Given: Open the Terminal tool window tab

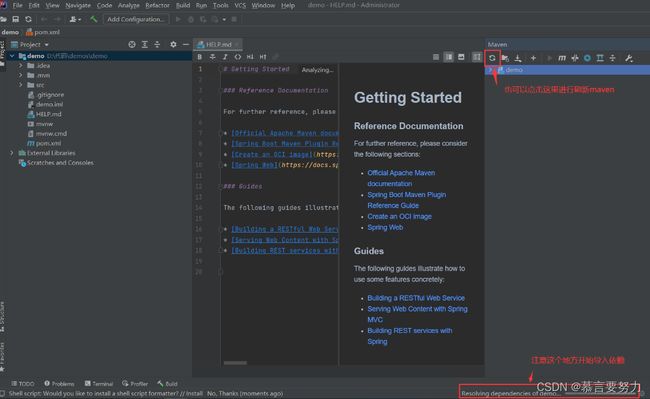Looking at the screenshot, I should point(99,384).
